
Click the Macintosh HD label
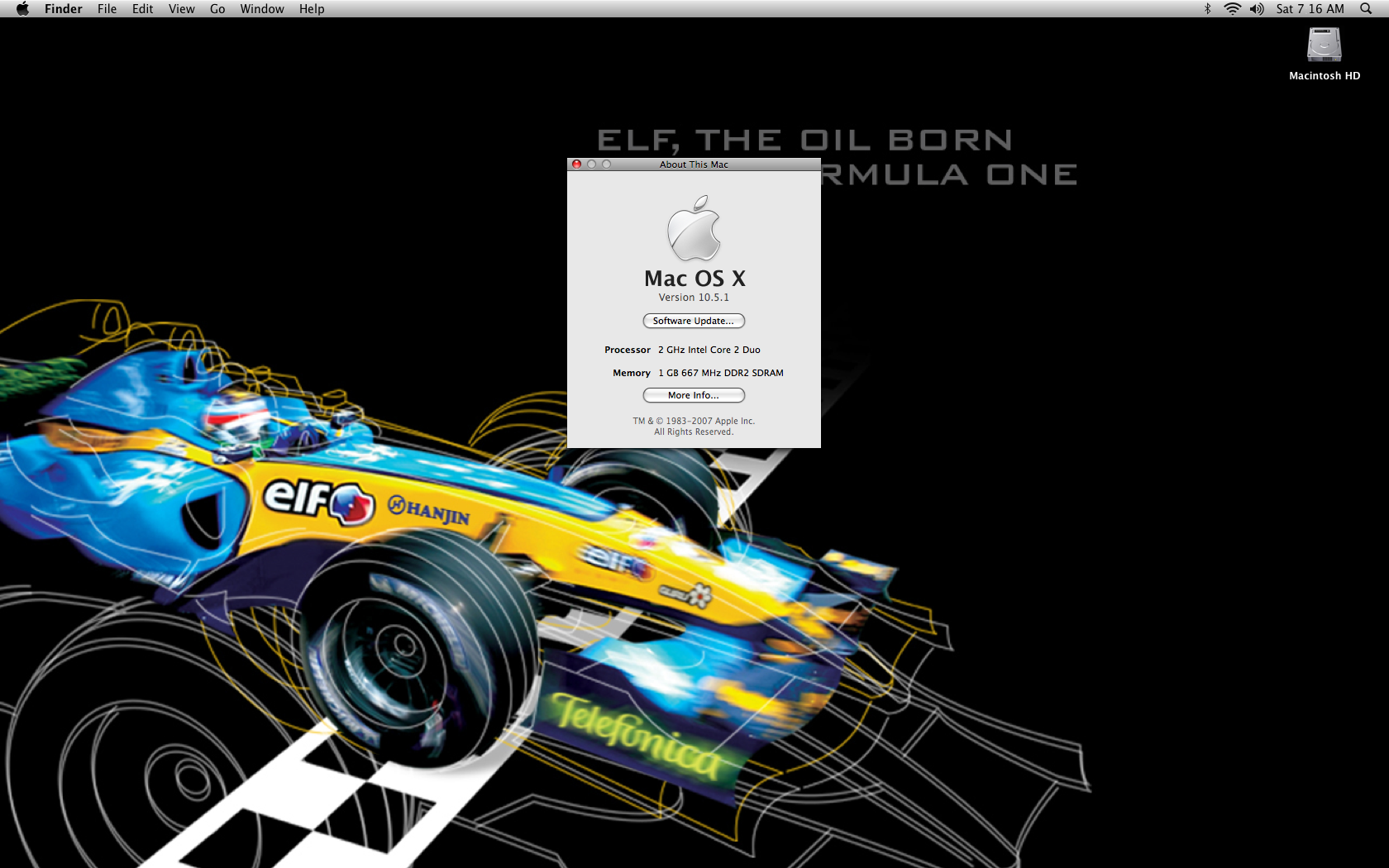tap(1325, 75)
